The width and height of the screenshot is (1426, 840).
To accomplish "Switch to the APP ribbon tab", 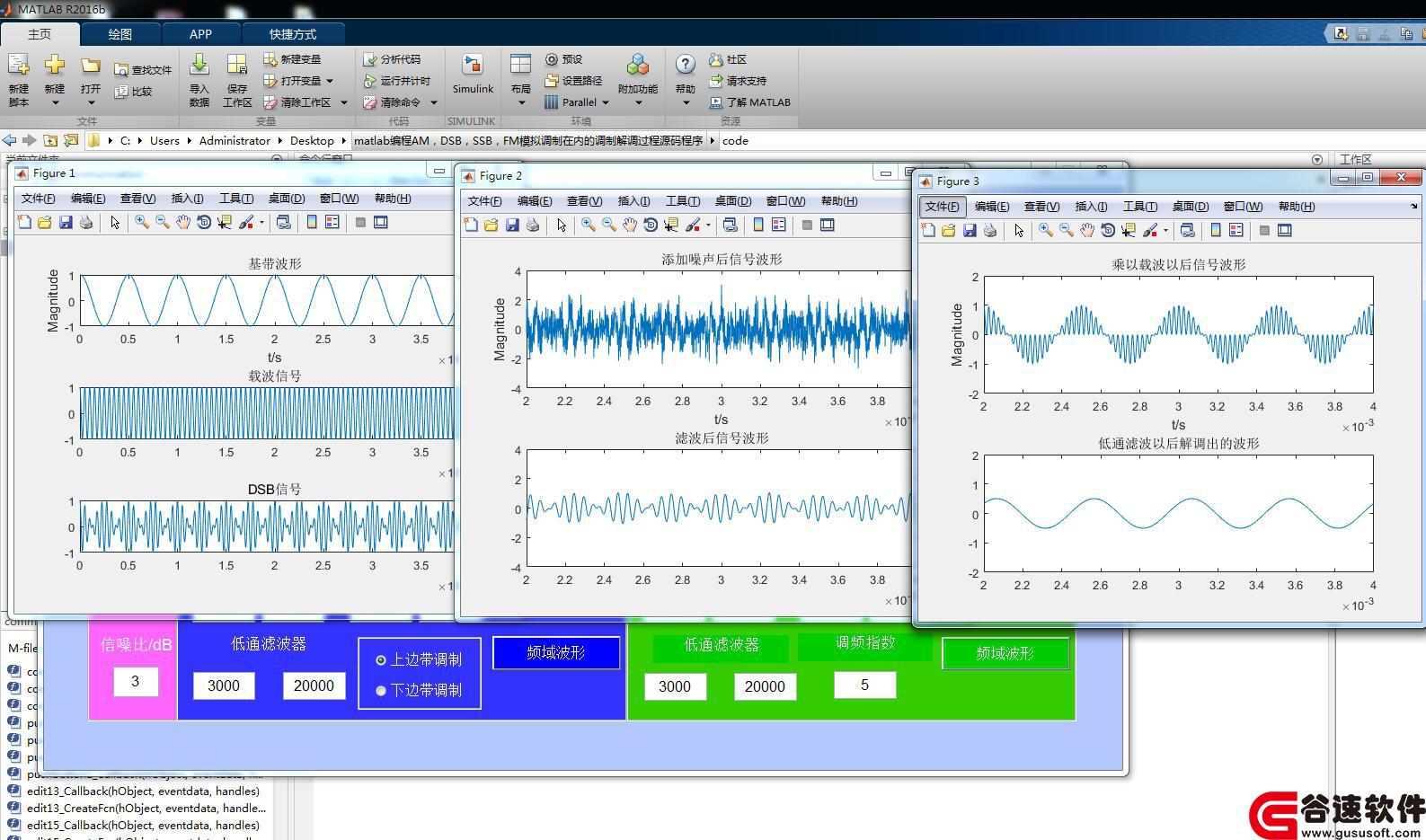I will [200, 34].
